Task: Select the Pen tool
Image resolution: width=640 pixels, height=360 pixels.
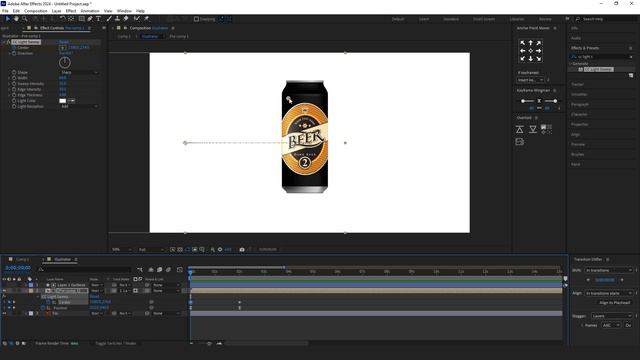Action: click(90, 19)
